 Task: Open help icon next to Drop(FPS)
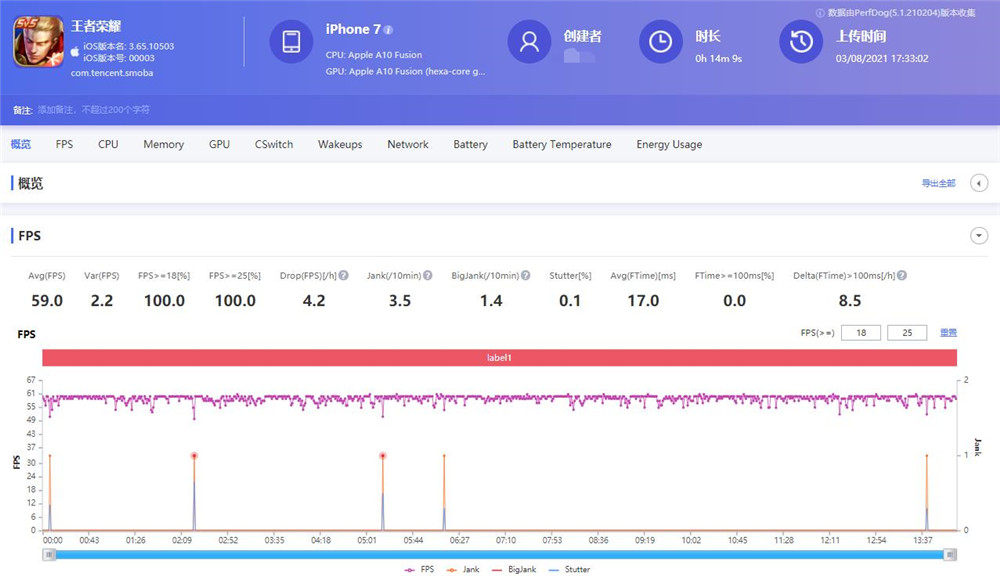(343, 275)
